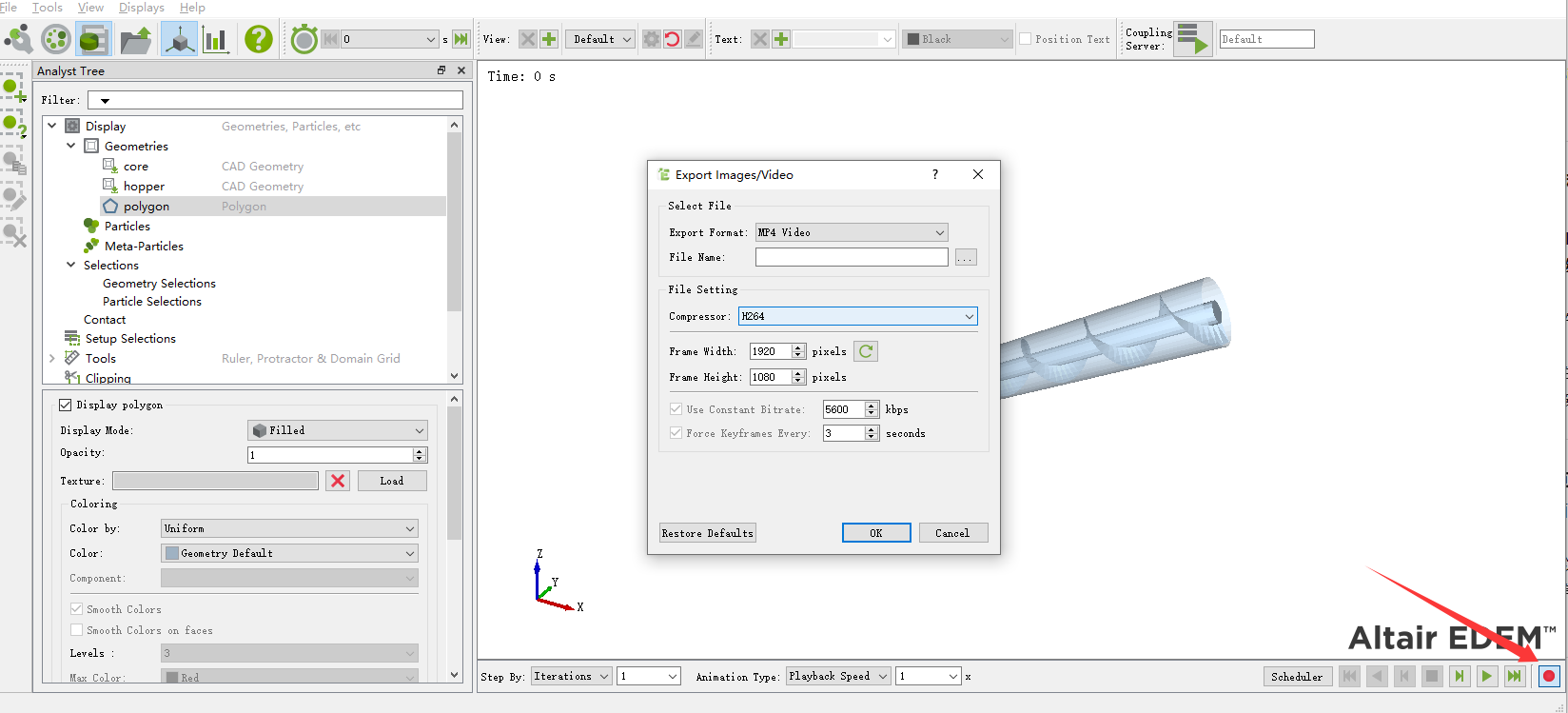
Task: Click the red reset view icon
Action: click(x=672, y=39)
